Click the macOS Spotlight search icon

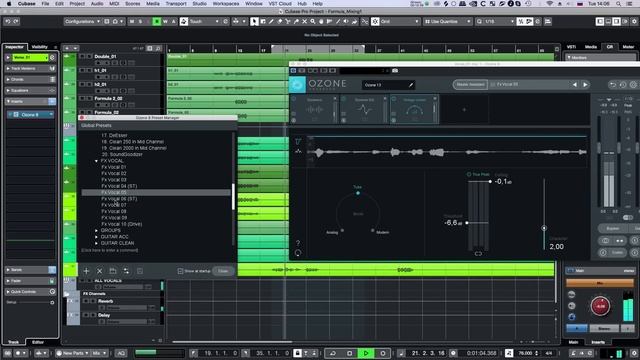(x=618, y=4)
